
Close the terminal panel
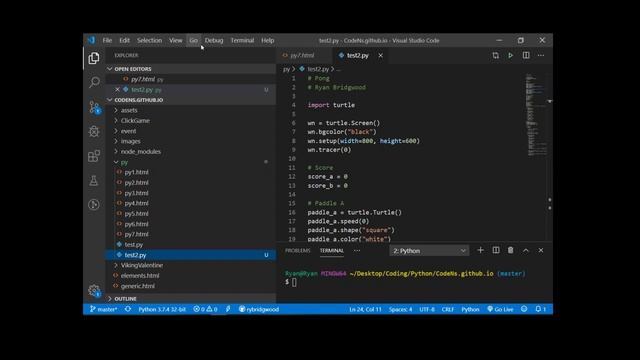541,250
